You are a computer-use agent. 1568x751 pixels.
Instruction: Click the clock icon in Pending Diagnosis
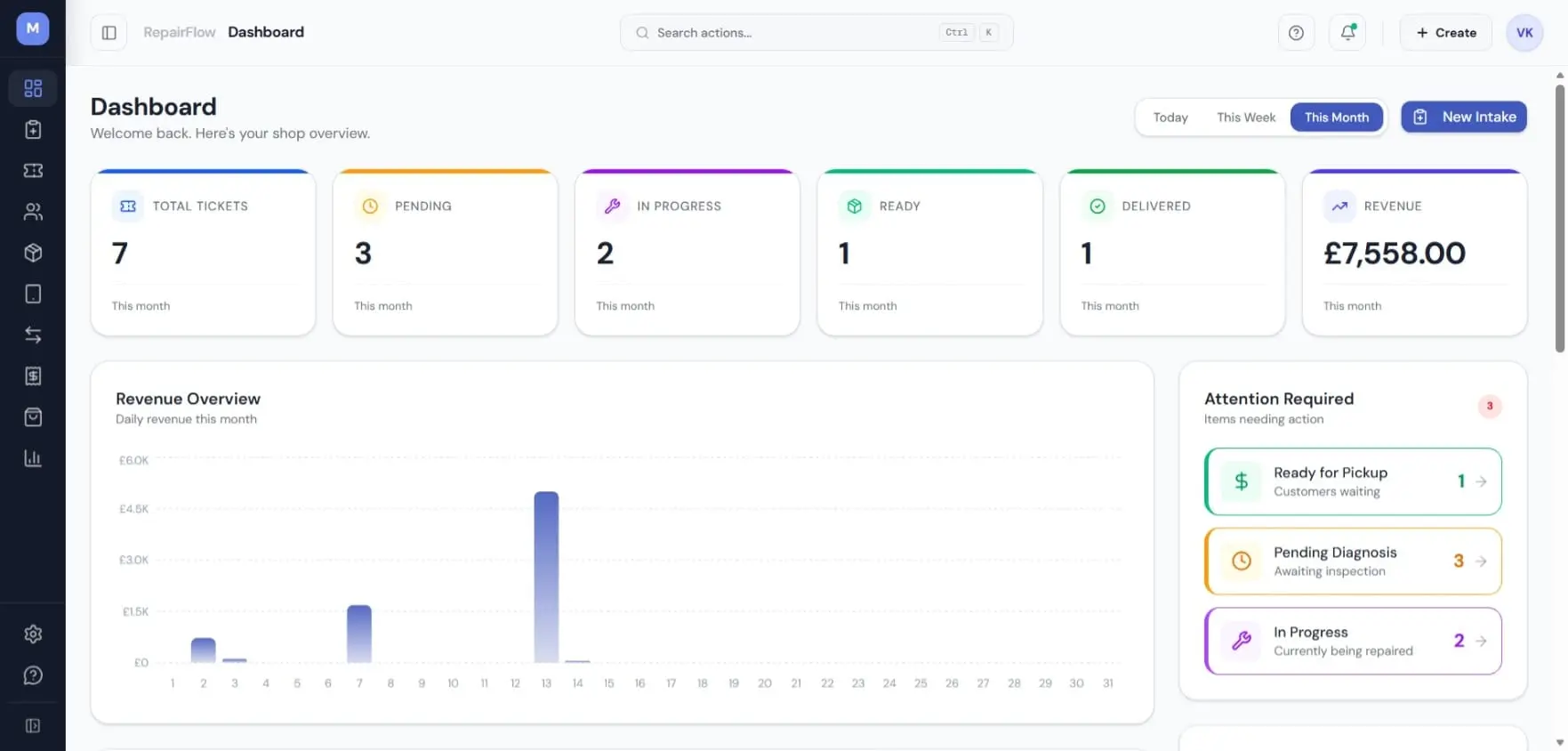[x=1242, y=561]
